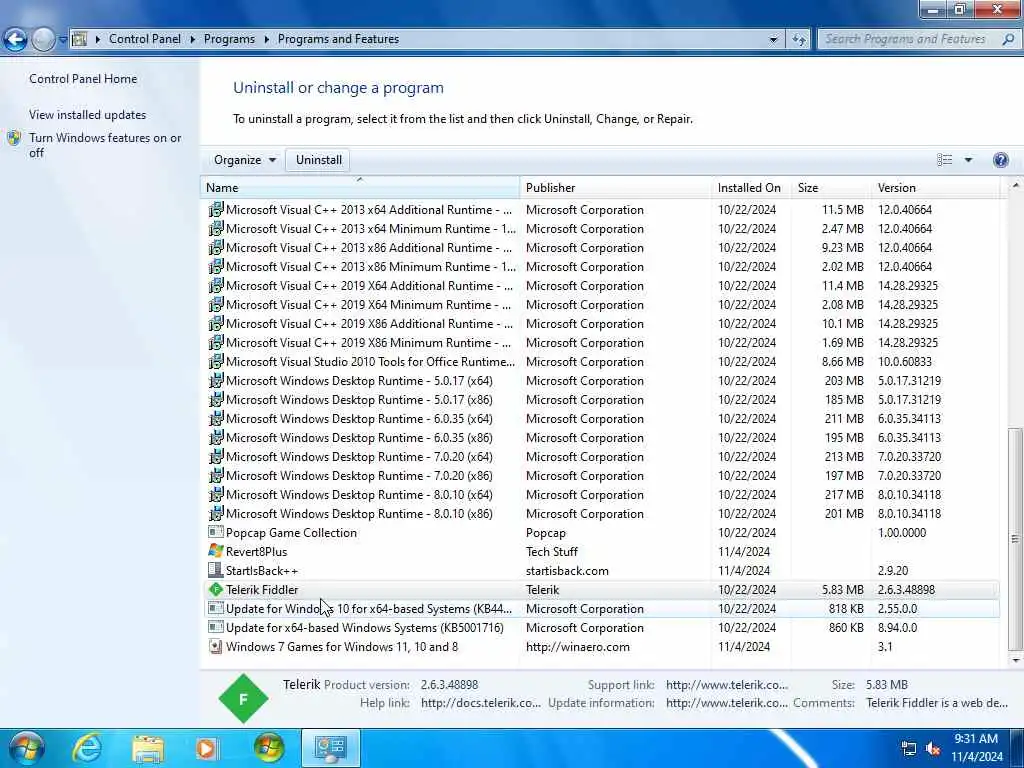Screen dimensions: 1024x768
Task: Click the Popcap Game Collection icon
Action: (216, 532)
